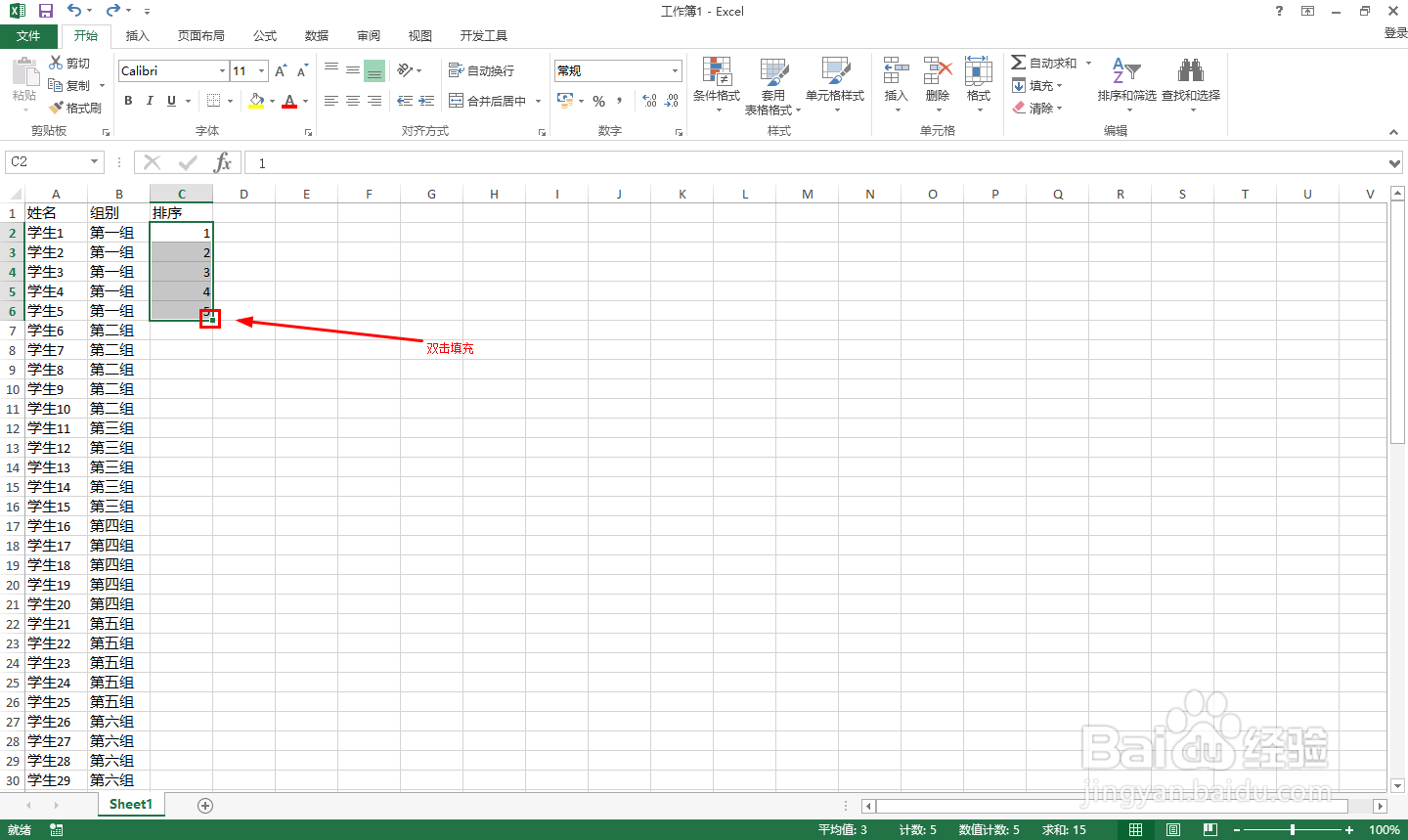
Task: Click the percent style button
Action: tap(599, 101)
